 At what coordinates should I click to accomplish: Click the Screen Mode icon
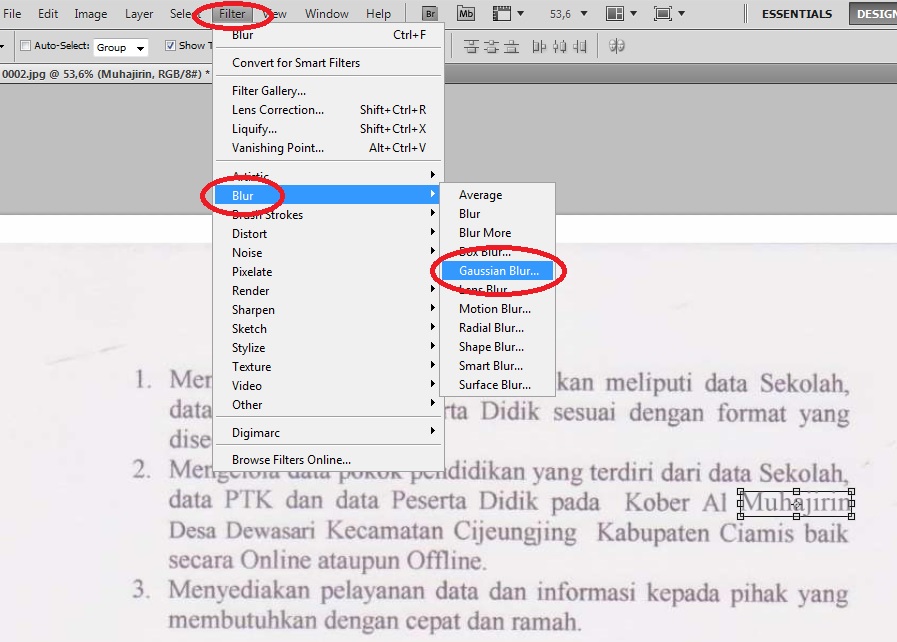pos(662,13)
